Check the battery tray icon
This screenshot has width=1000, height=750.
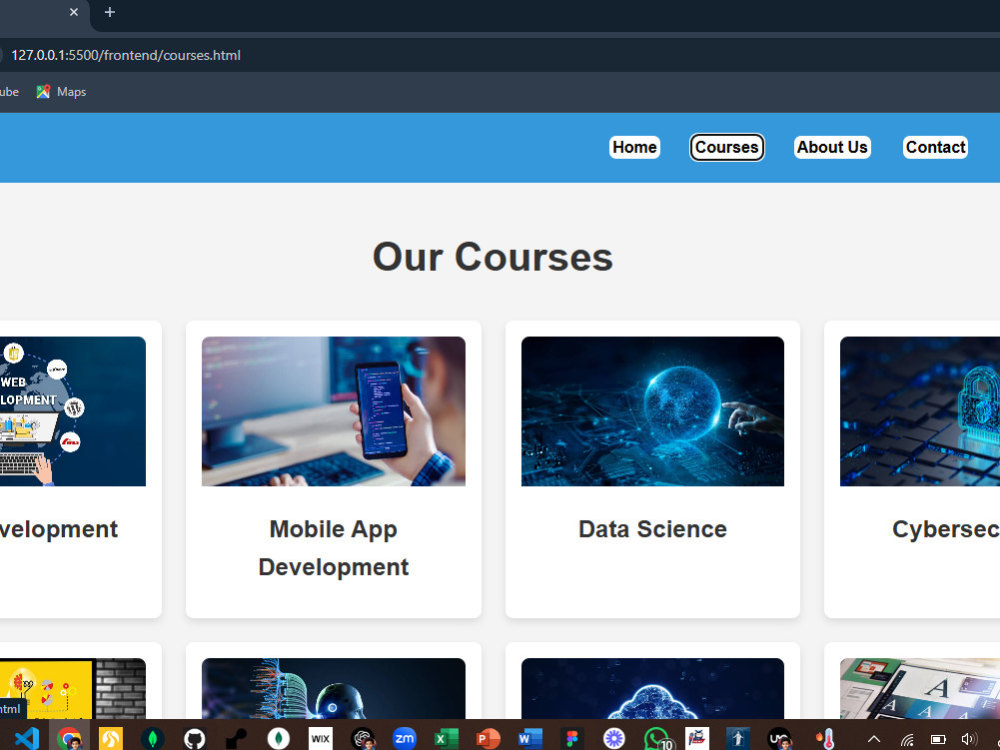(x=938, y=740)
